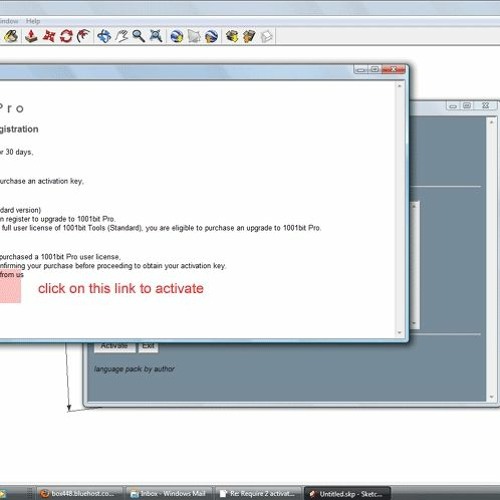Select the Pan hand tool
Screen dimensions: 500x500
[122, 36]
